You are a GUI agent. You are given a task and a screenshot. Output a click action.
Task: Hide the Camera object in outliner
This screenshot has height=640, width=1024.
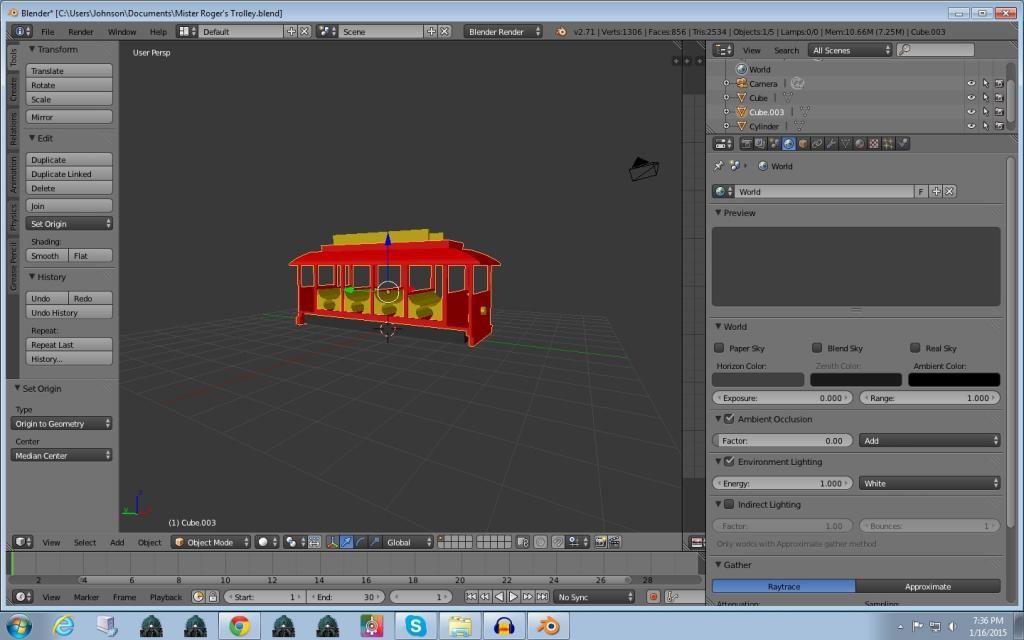pos(971,84)
